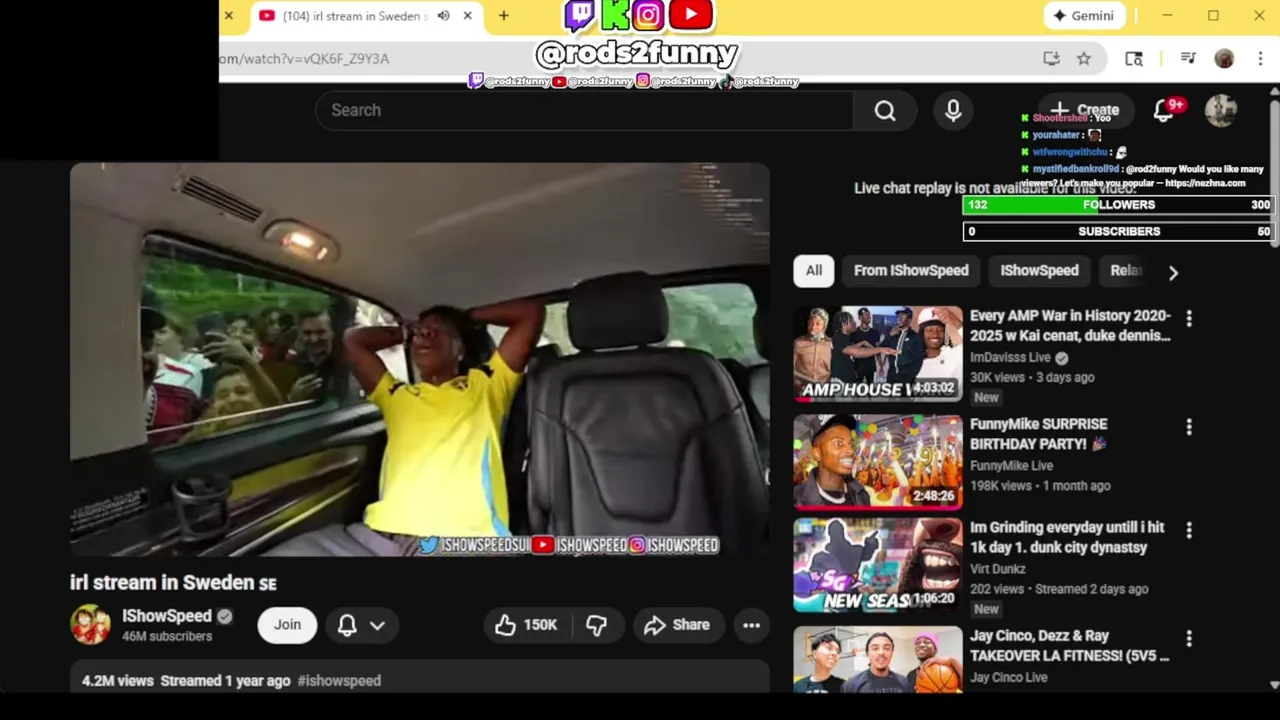This screenshot has width=1280, height=720.
Task: Focus the YouTube Search input field
Action: click(584, 110)
